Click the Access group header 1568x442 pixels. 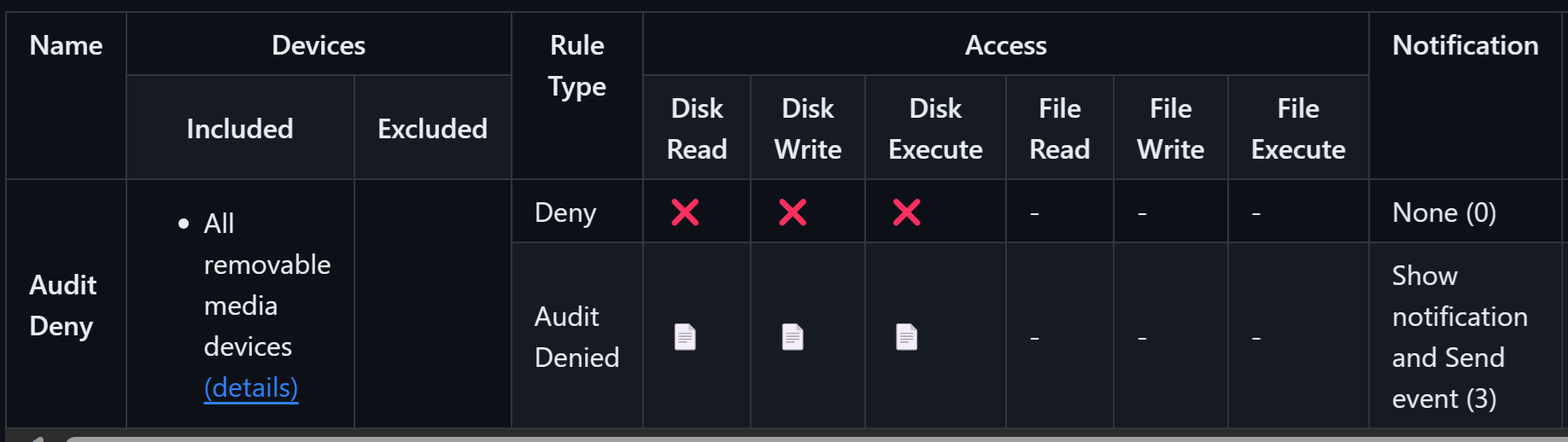(1005, 45)
